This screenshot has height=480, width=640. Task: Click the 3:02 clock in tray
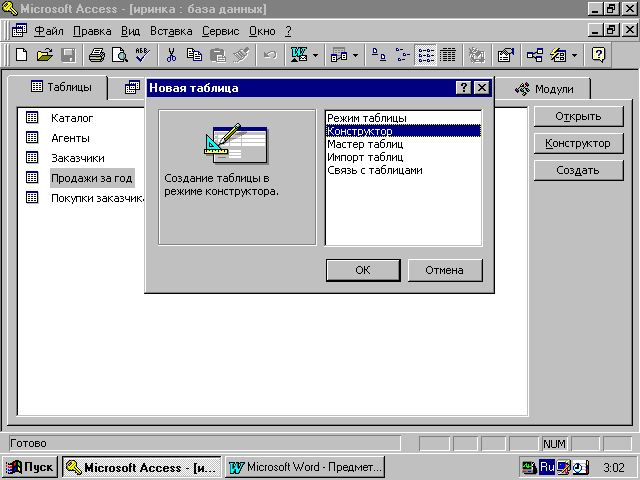(x=614, y=467)
